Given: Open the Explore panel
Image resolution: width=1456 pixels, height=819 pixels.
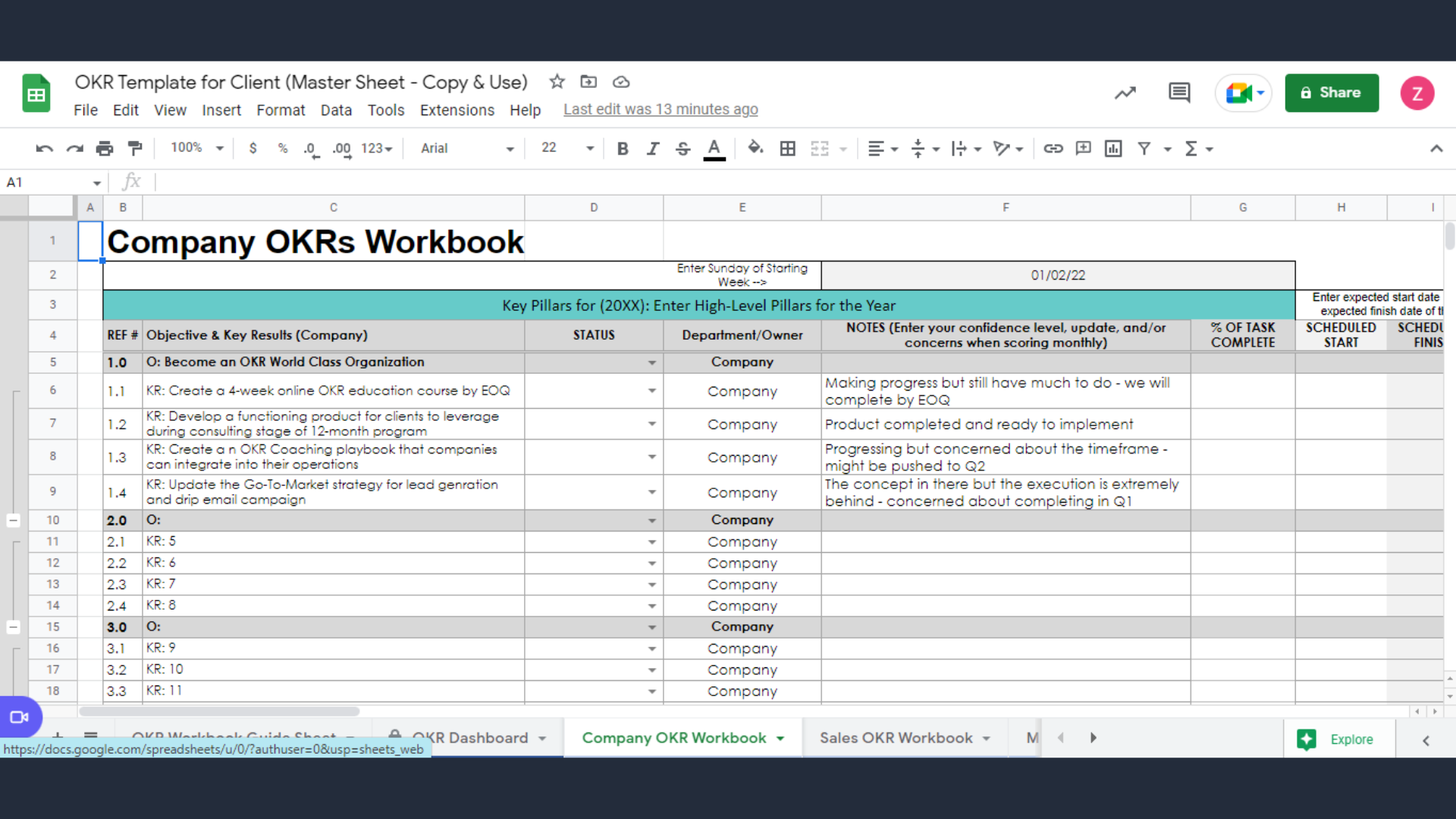Looking at the screenshot, I should pos(1338,739).
